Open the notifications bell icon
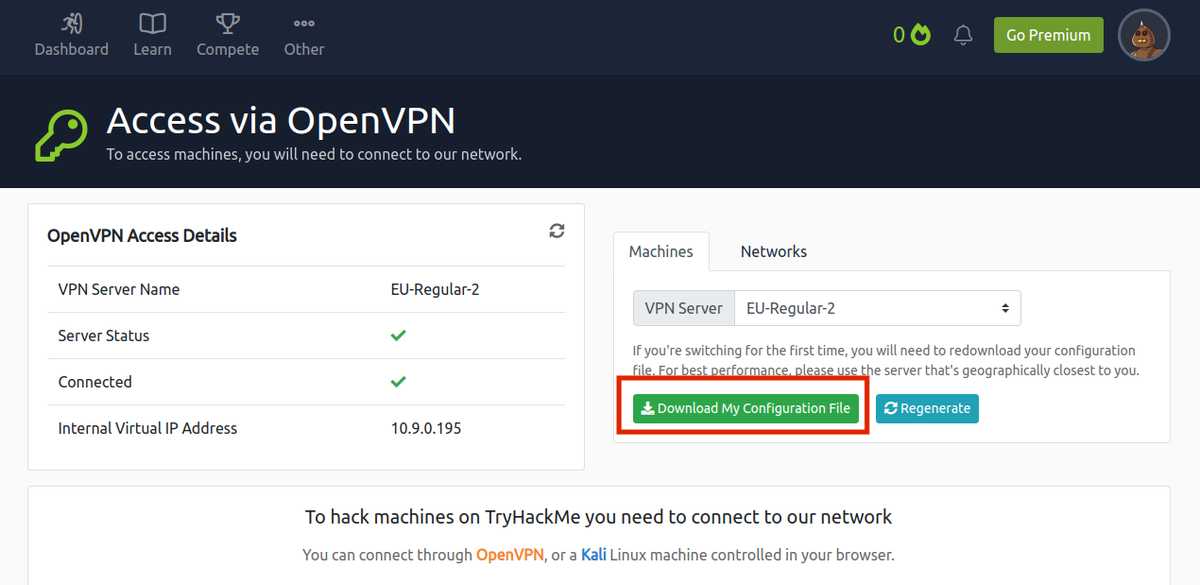Viewport: 1200px width, 585px height. (x=963, y=35)
